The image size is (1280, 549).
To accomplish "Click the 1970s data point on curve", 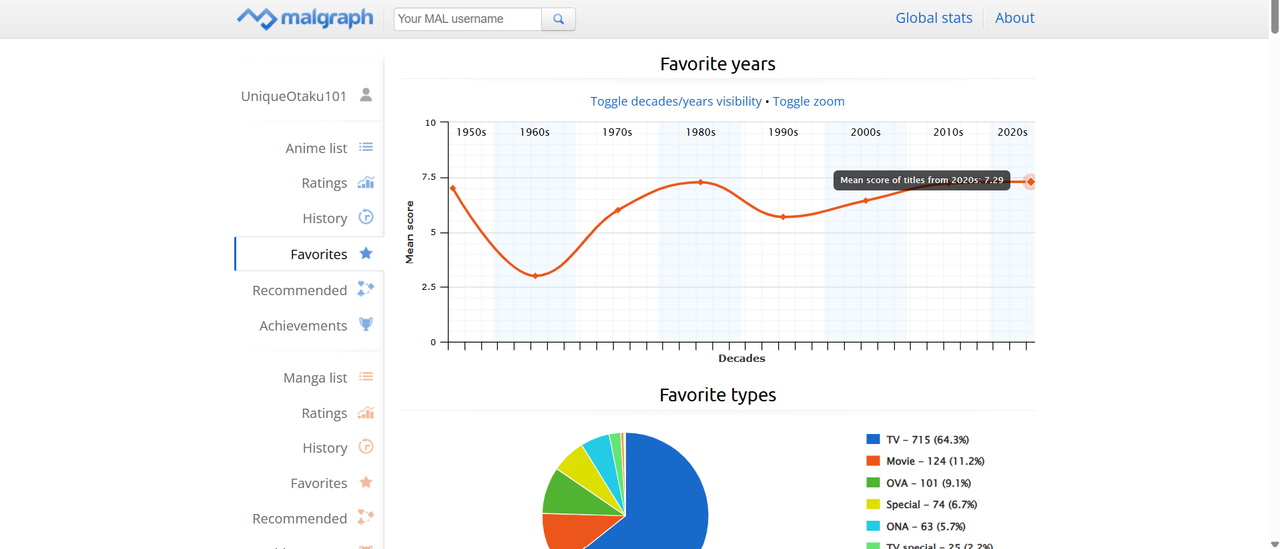I will (x=618, y=210).
